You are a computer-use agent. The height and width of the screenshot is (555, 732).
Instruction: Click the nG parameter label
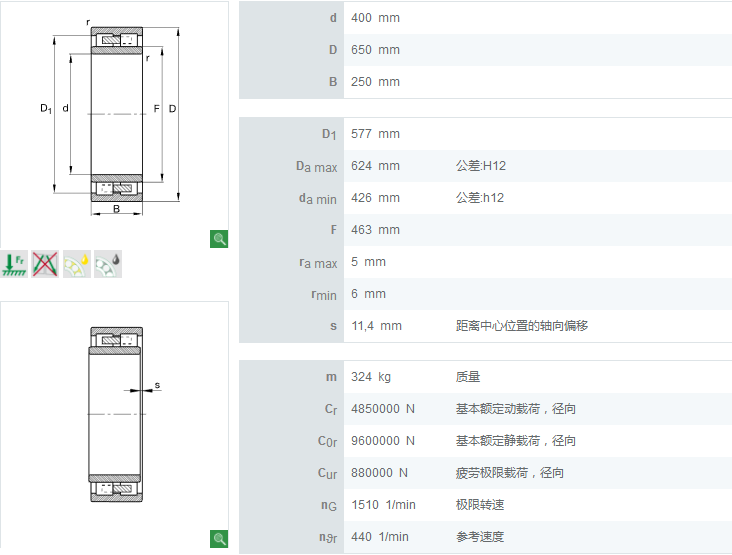pos(329,506)
